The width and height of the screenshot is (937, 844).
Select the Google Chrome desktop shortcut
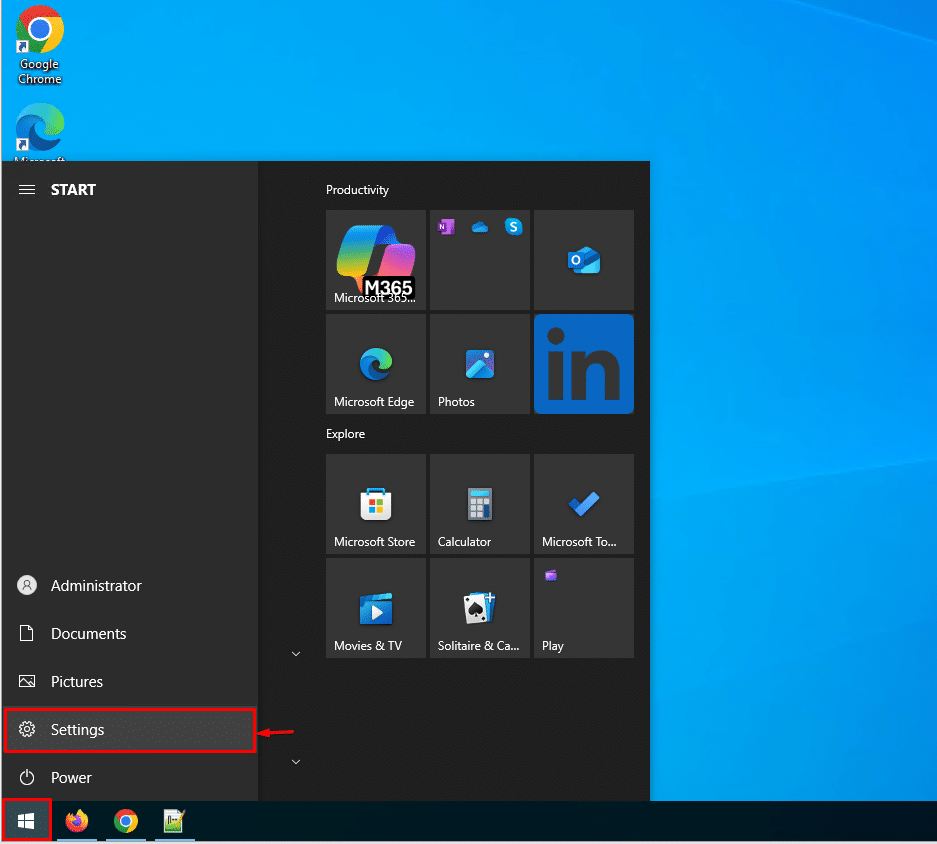coord(39,45)
